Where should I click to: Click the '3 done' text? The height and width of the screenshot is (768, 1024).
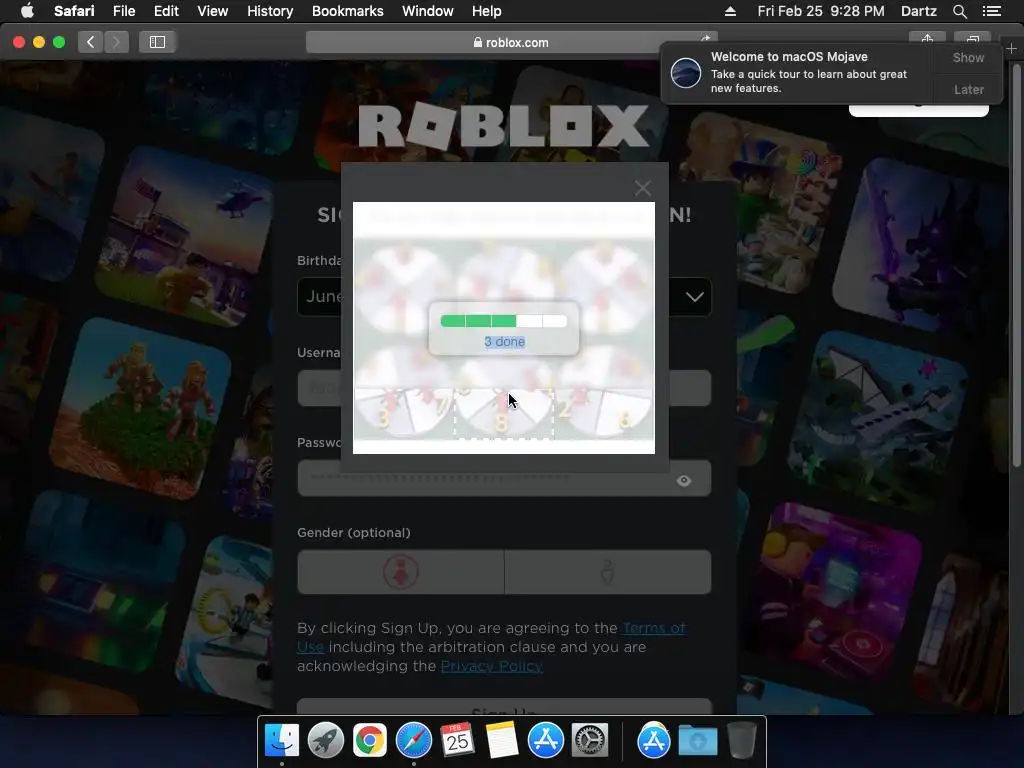(x=504, y=342)
